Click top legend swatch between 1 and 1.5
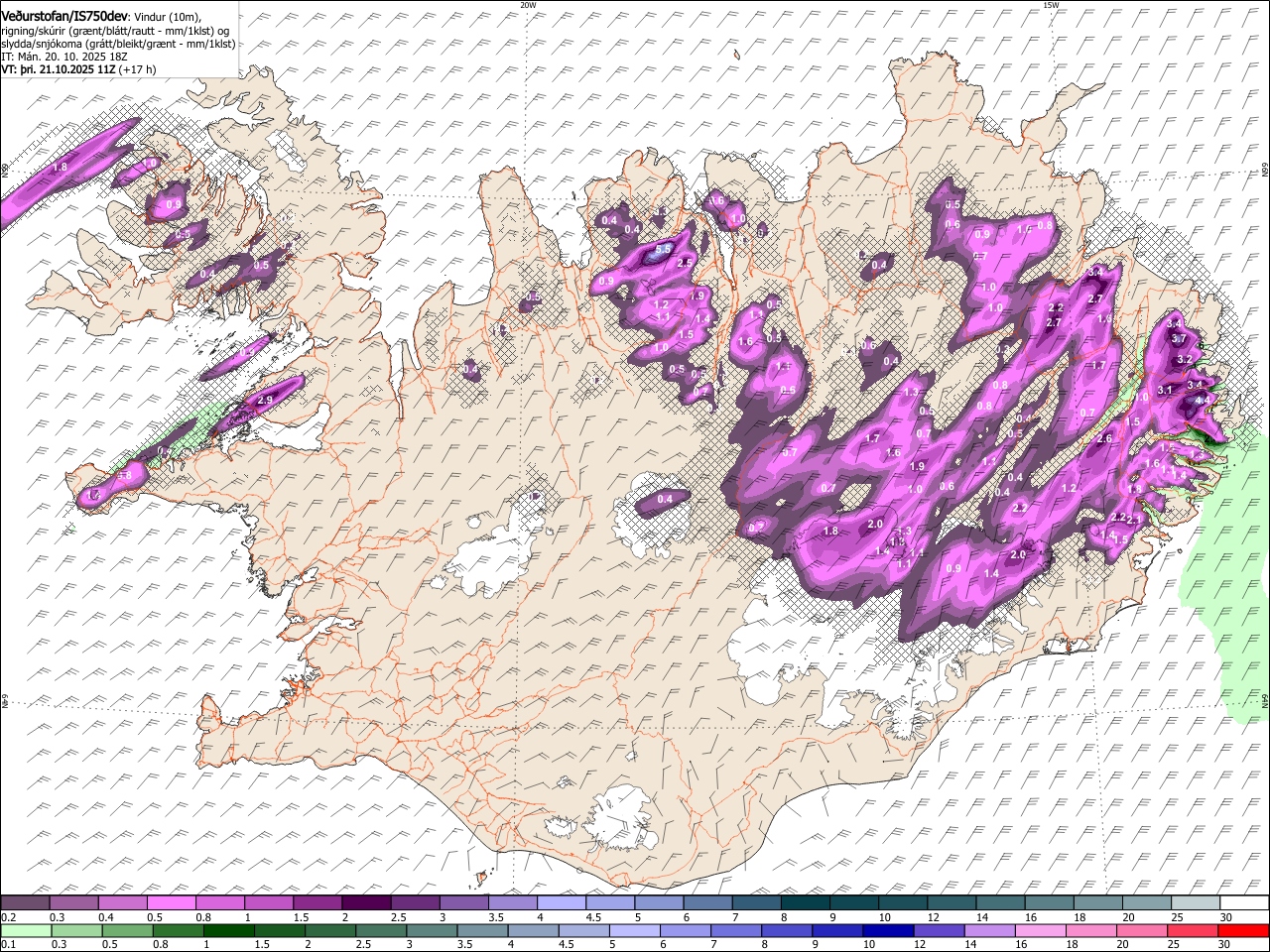 [x=268, y=903]
